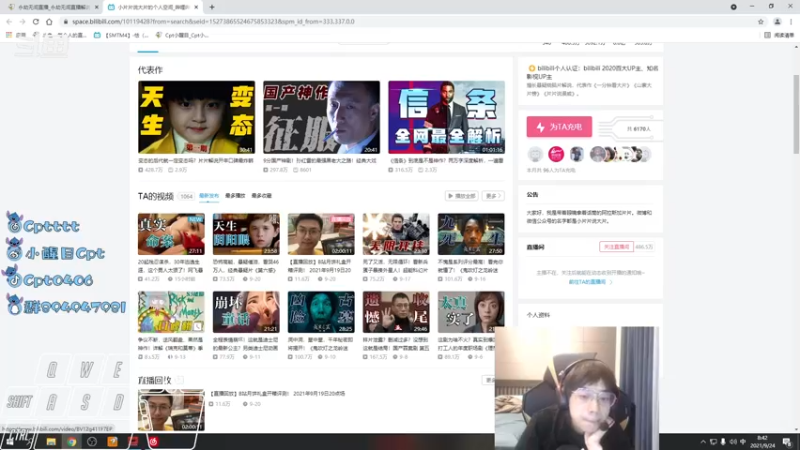Open the first gray charger avatar

pos(535,154)
